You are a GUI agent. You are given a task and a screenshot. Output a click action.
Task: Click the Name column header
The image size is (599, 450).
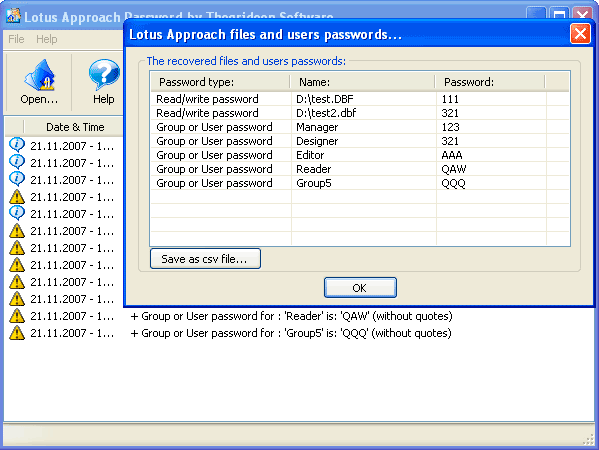tap(362, 82)
